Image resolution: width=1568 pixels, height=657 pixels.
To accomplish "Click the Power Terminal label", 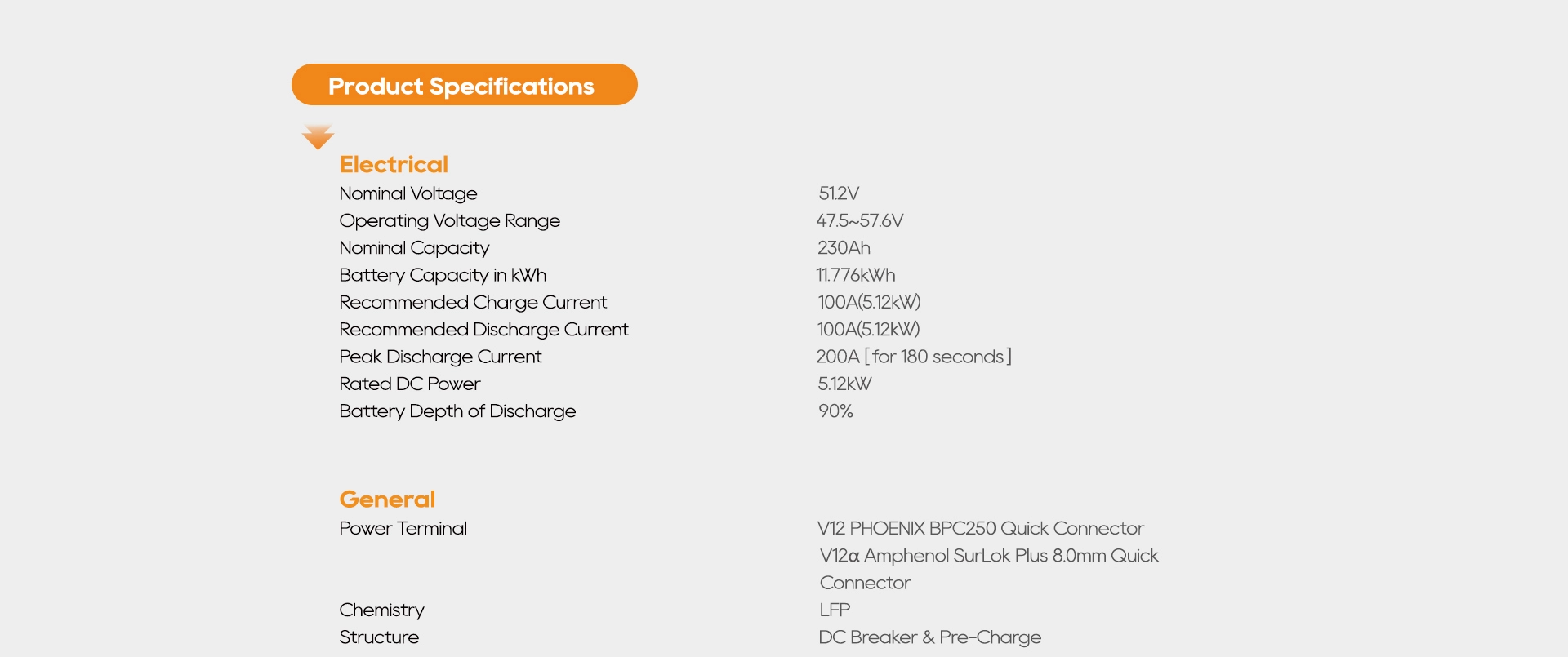I will click(x=403, y=529).
